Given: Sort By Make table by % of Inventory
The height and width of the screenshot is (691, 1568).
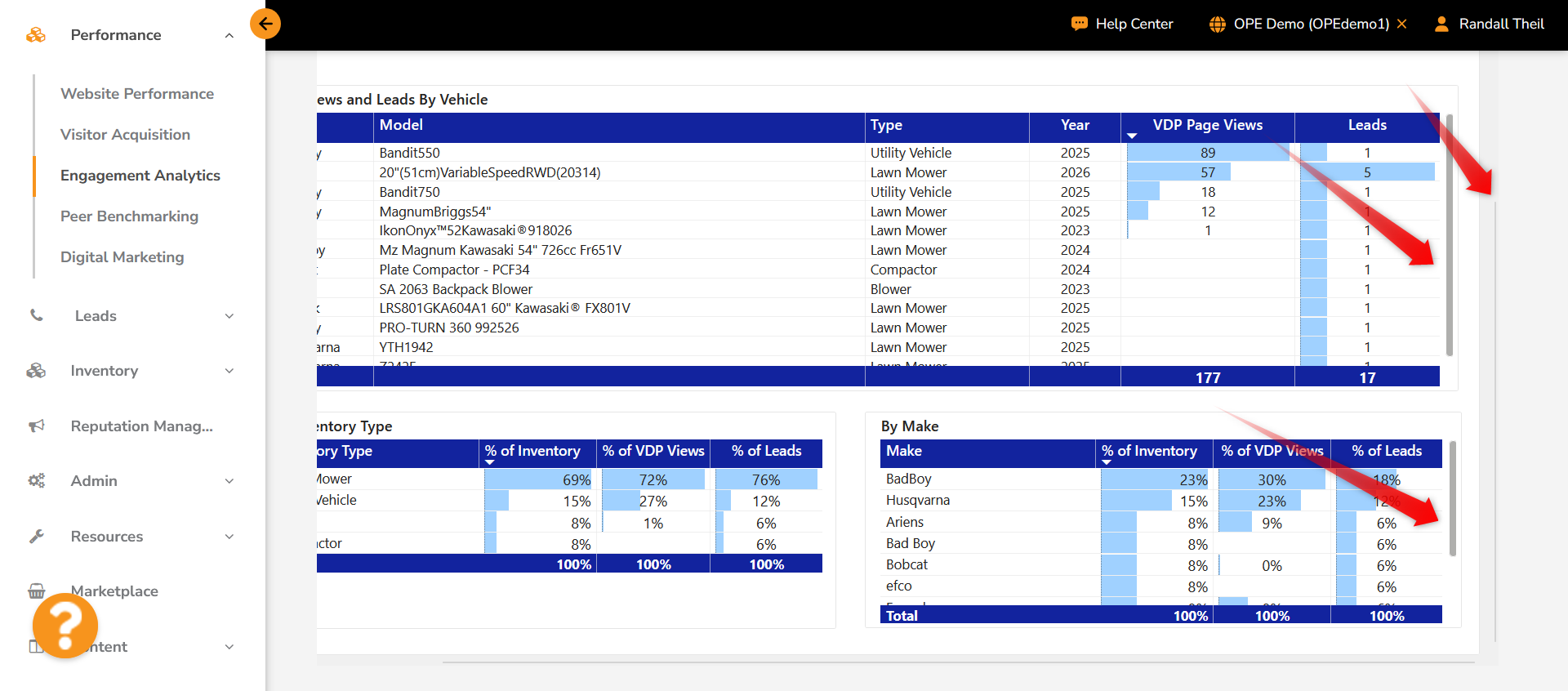Looking at the screenshot, I should pos(1149,451).
